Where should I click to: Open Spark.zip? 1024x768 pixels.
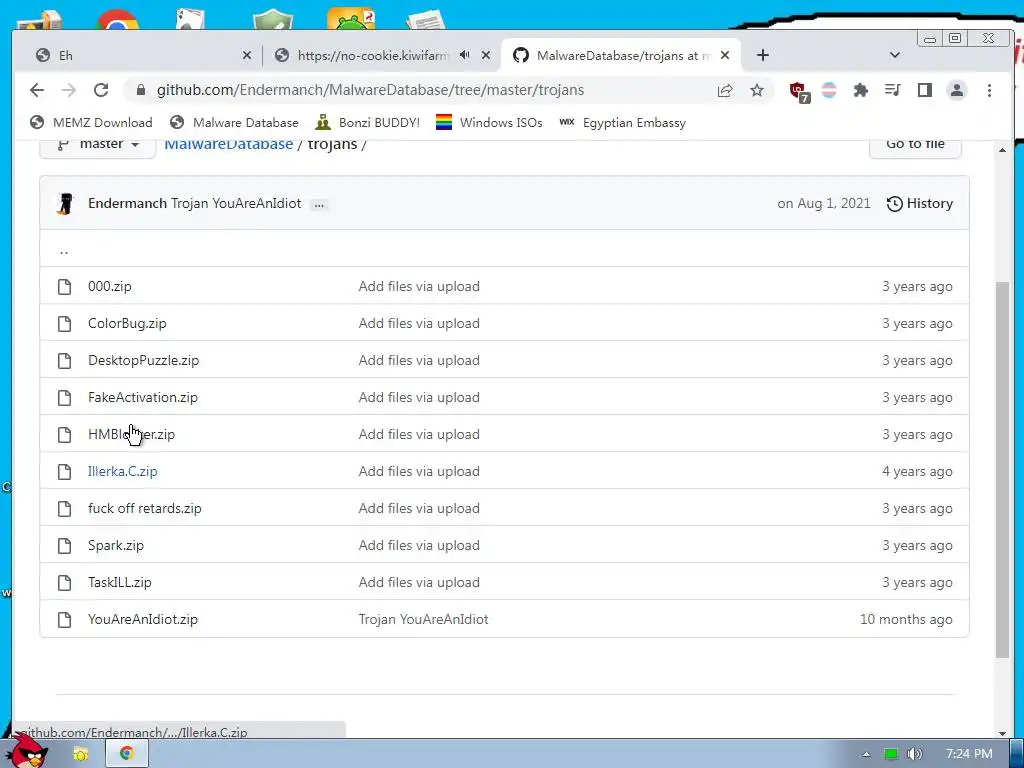point(116,545)
